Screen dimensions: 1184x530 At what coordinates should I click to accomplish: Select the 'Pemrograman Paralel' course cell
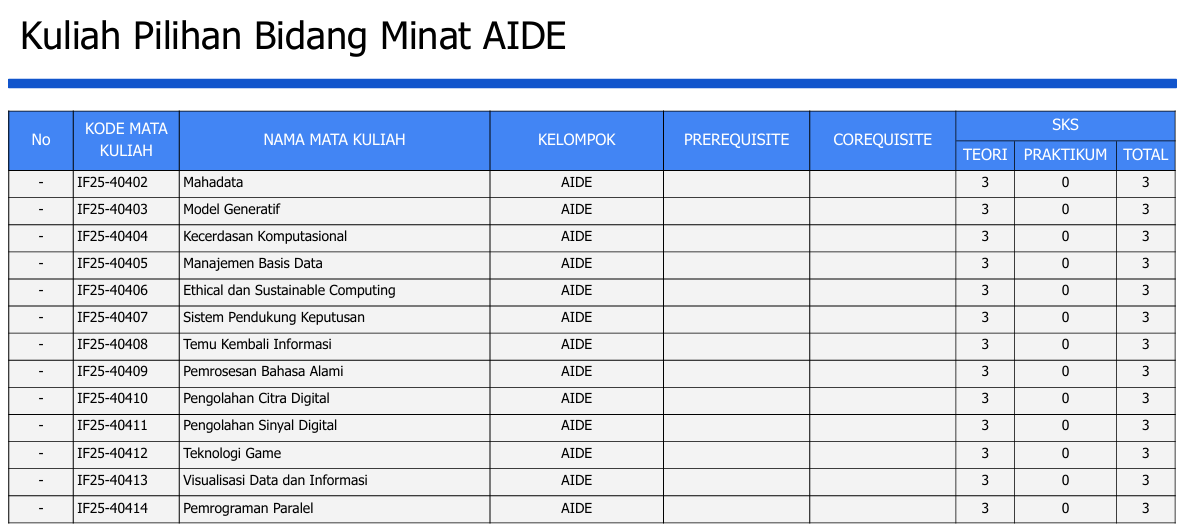pyautogui.click(x=248, y=508)
